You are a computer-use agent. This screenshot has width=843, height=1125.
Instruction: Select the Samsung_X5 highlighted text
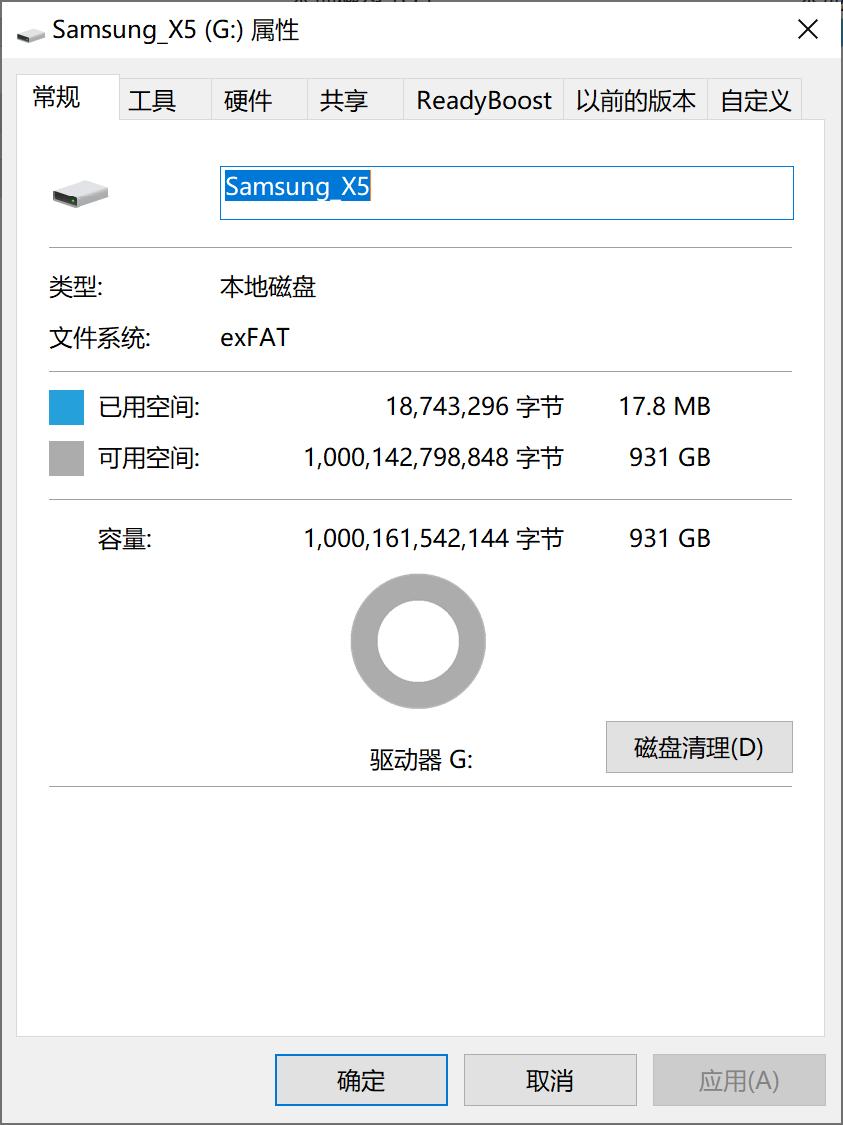297,188
